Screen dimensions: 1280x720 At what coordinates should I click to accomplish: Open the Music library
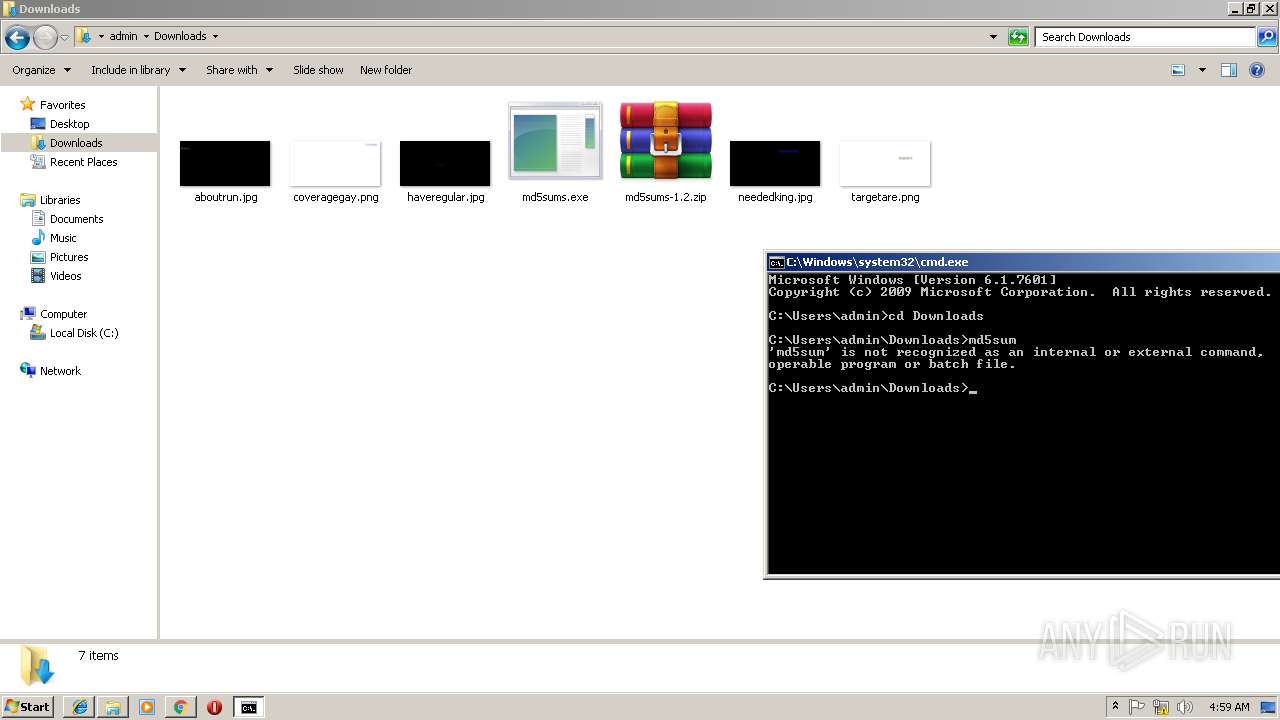(x=63, y=238)
